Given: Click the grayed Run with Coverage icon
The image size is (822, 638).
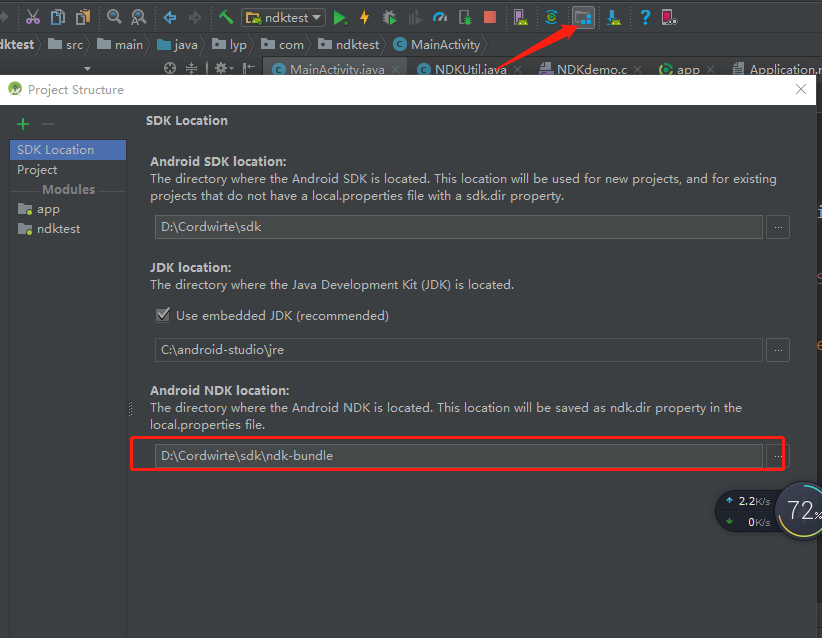Looking at the screenshot, I should tap(415, 18).
